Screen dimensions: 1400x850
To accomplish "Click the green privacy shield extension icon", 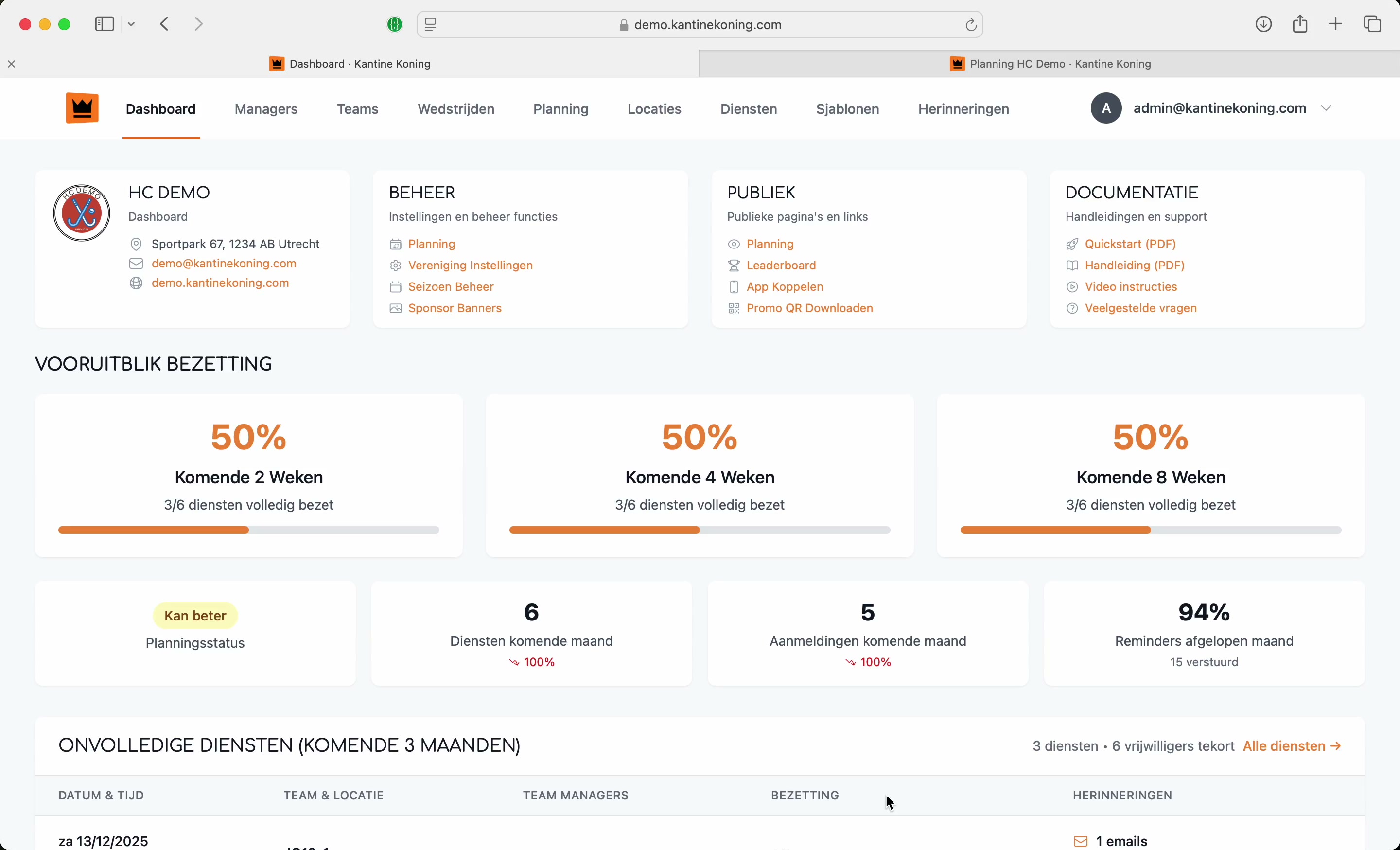I will tap(394, 24).
